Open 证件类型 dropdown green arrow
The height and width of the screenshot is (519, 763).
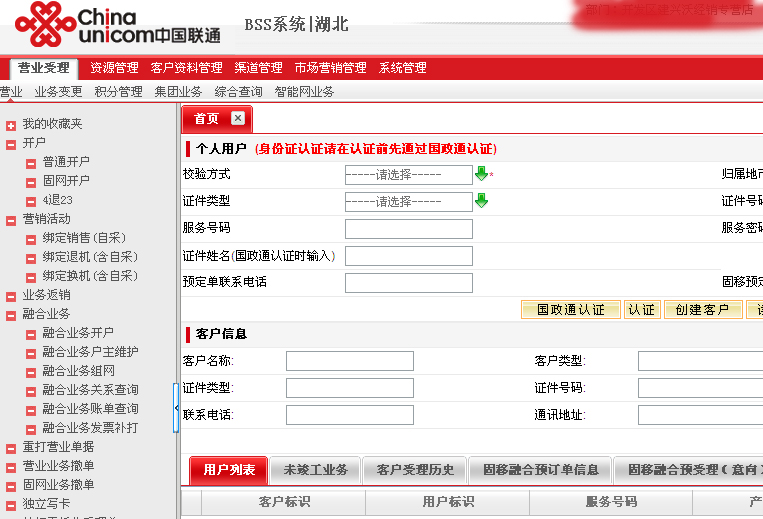click(x=481, y=200)
